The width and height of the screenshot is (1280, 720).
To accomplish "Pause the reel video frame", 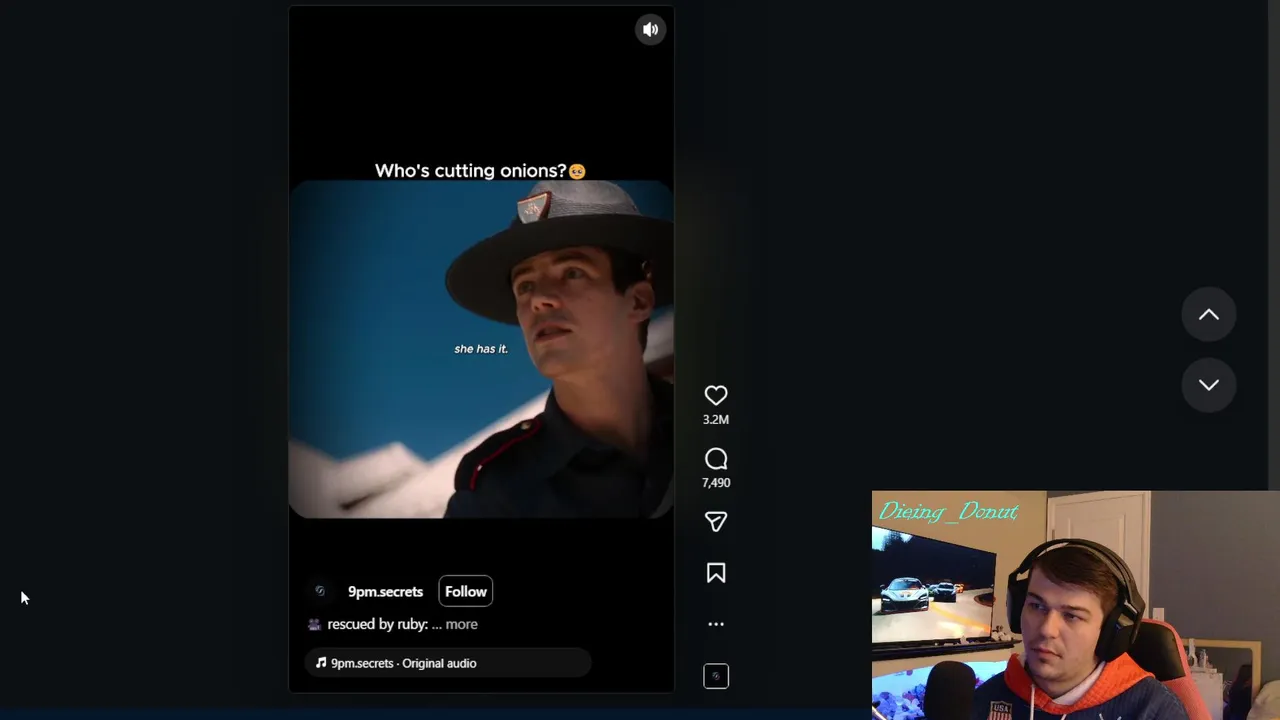I will coord(481,349).
